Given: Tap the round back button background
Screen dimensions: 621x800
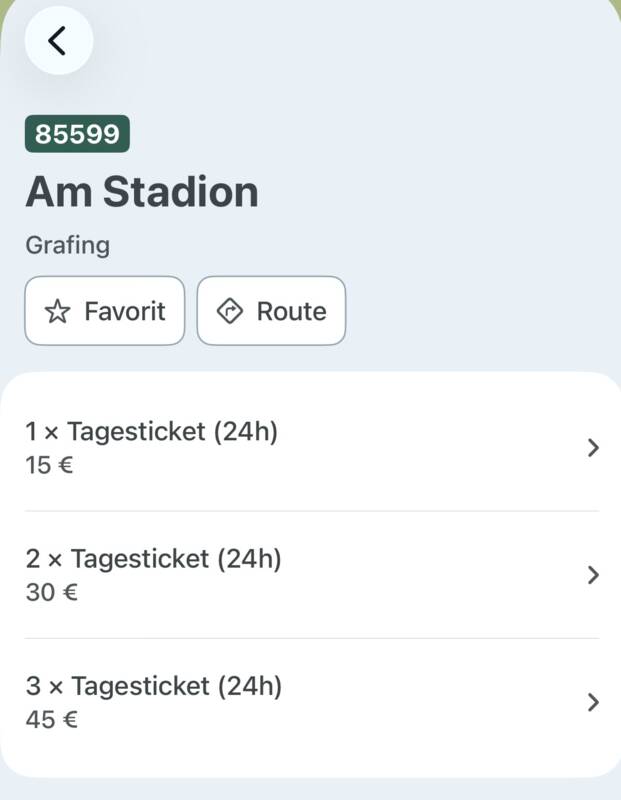Looking at the screenshot, I should click(x=59, y=40).
